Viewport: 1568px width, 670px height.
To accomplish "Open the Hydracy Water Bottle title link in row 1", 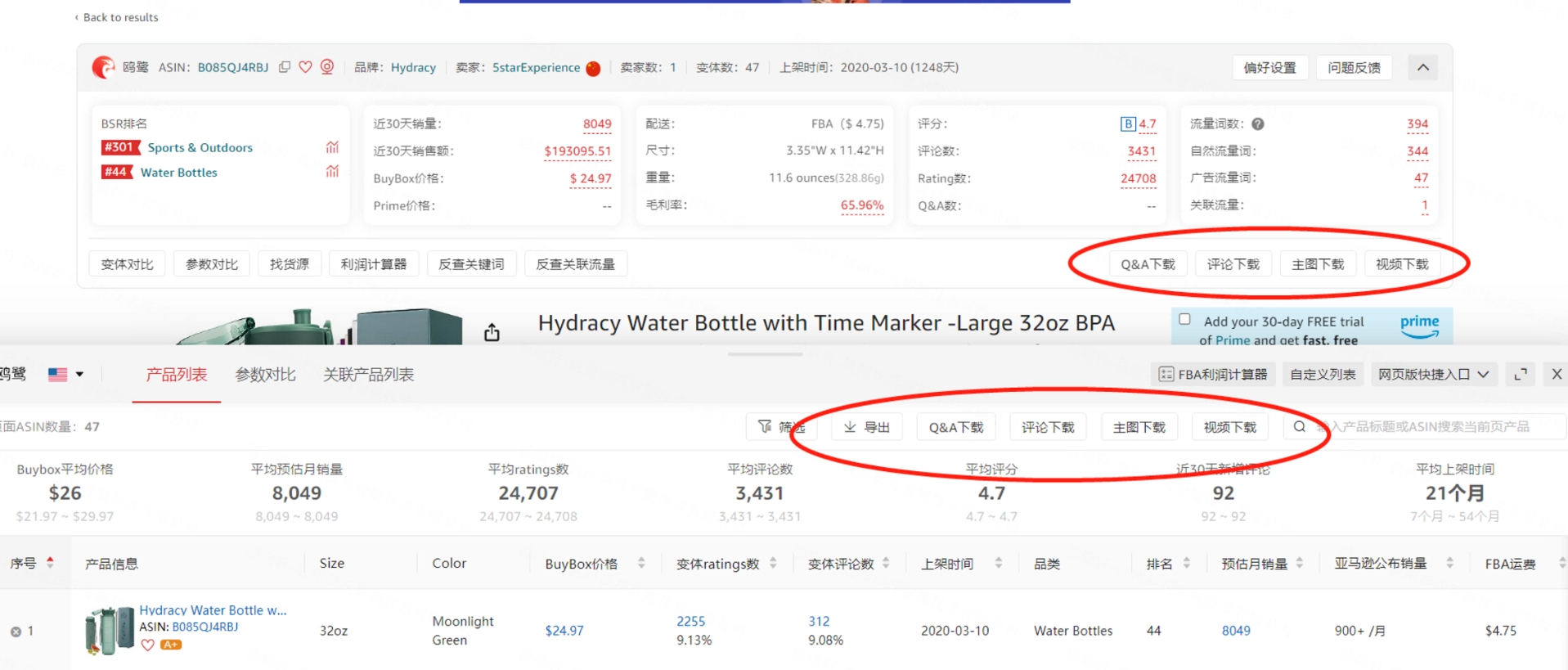I will [213, 610].
